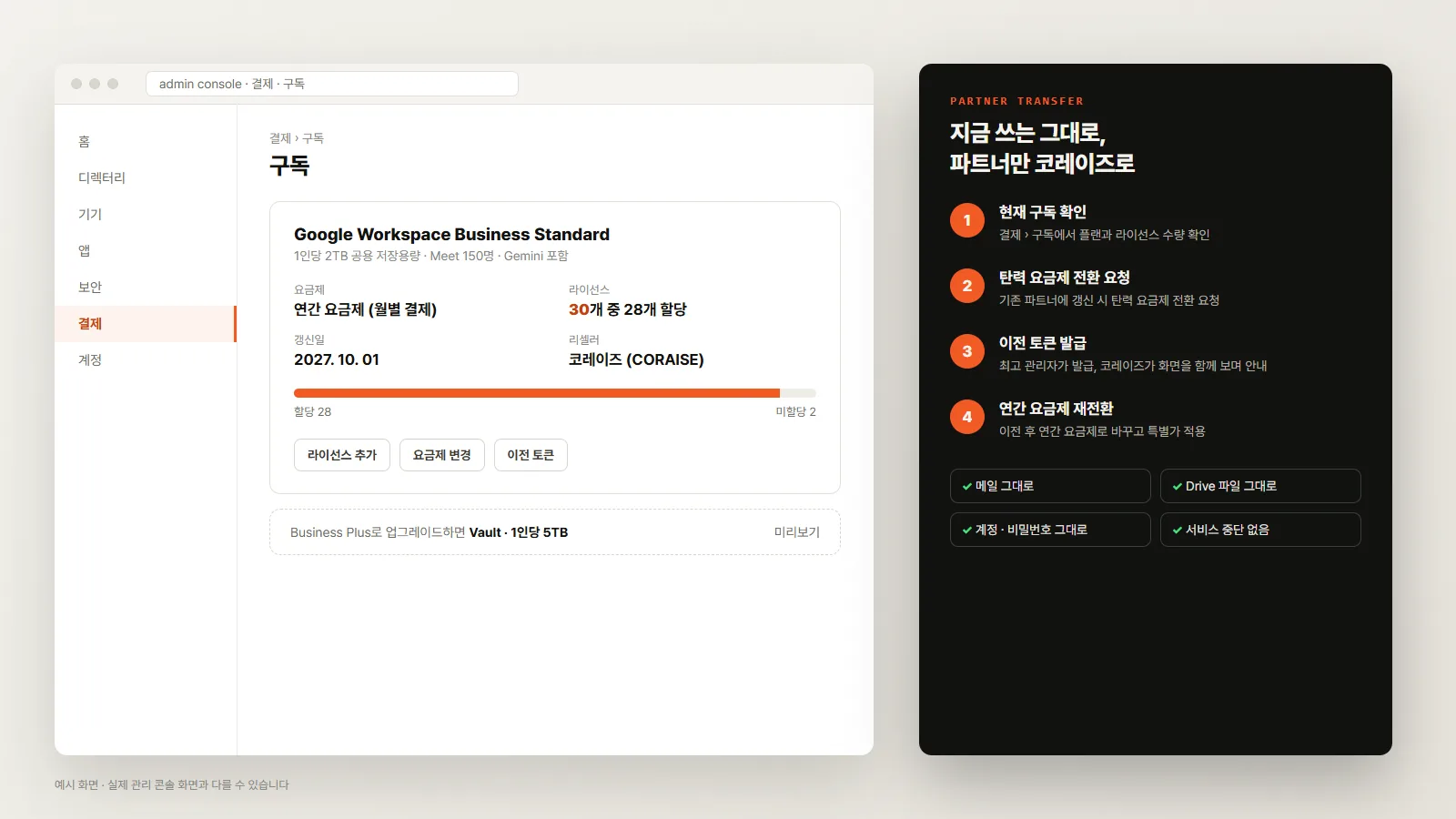Click step 4 circle for 연간 요금제 재전환
The height and width of the screenshot is (819, 1456).
[x=967, y=417]
